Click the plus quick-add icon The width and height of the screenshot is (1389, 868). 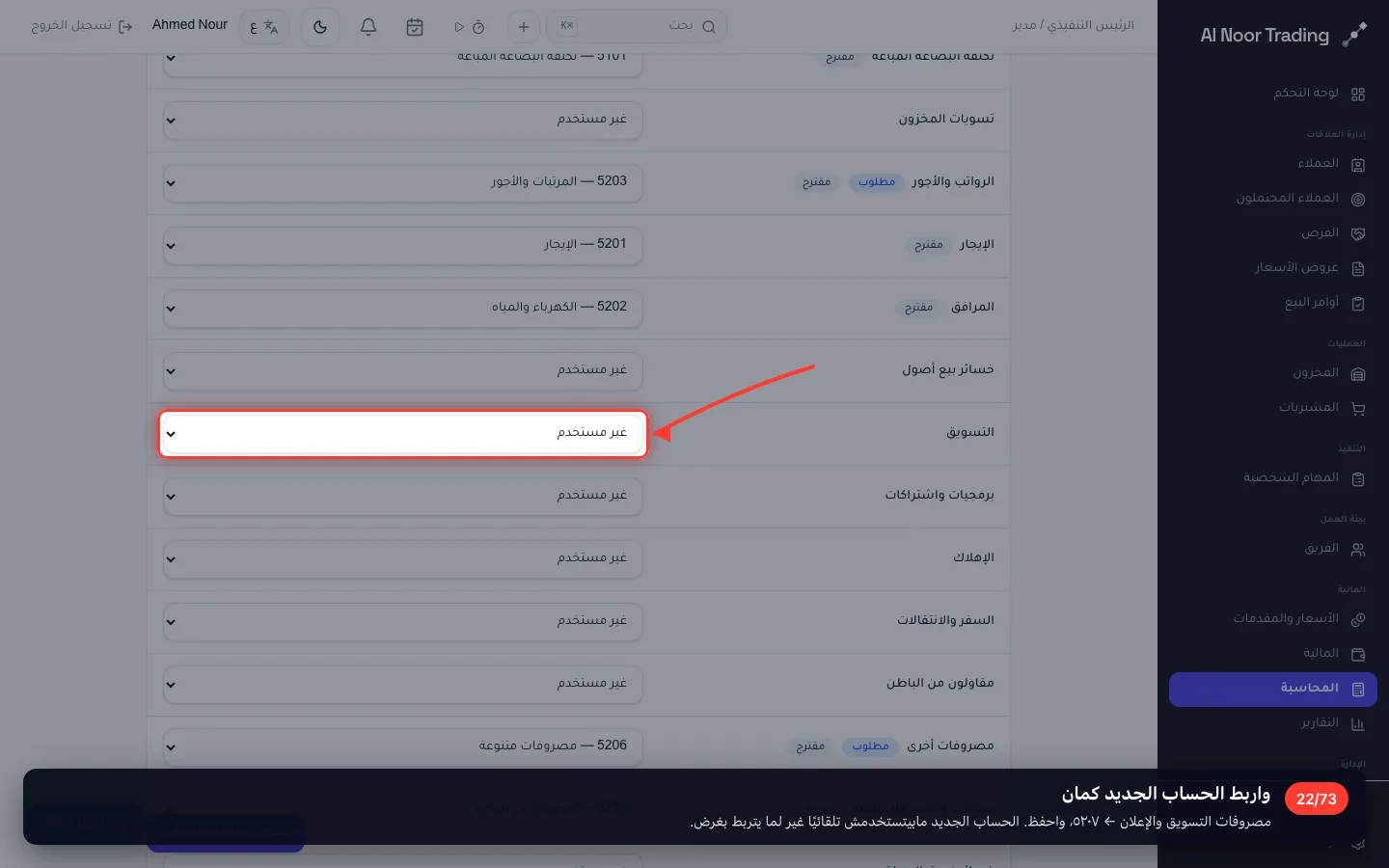pyautogui.click(x=524, y=27)
